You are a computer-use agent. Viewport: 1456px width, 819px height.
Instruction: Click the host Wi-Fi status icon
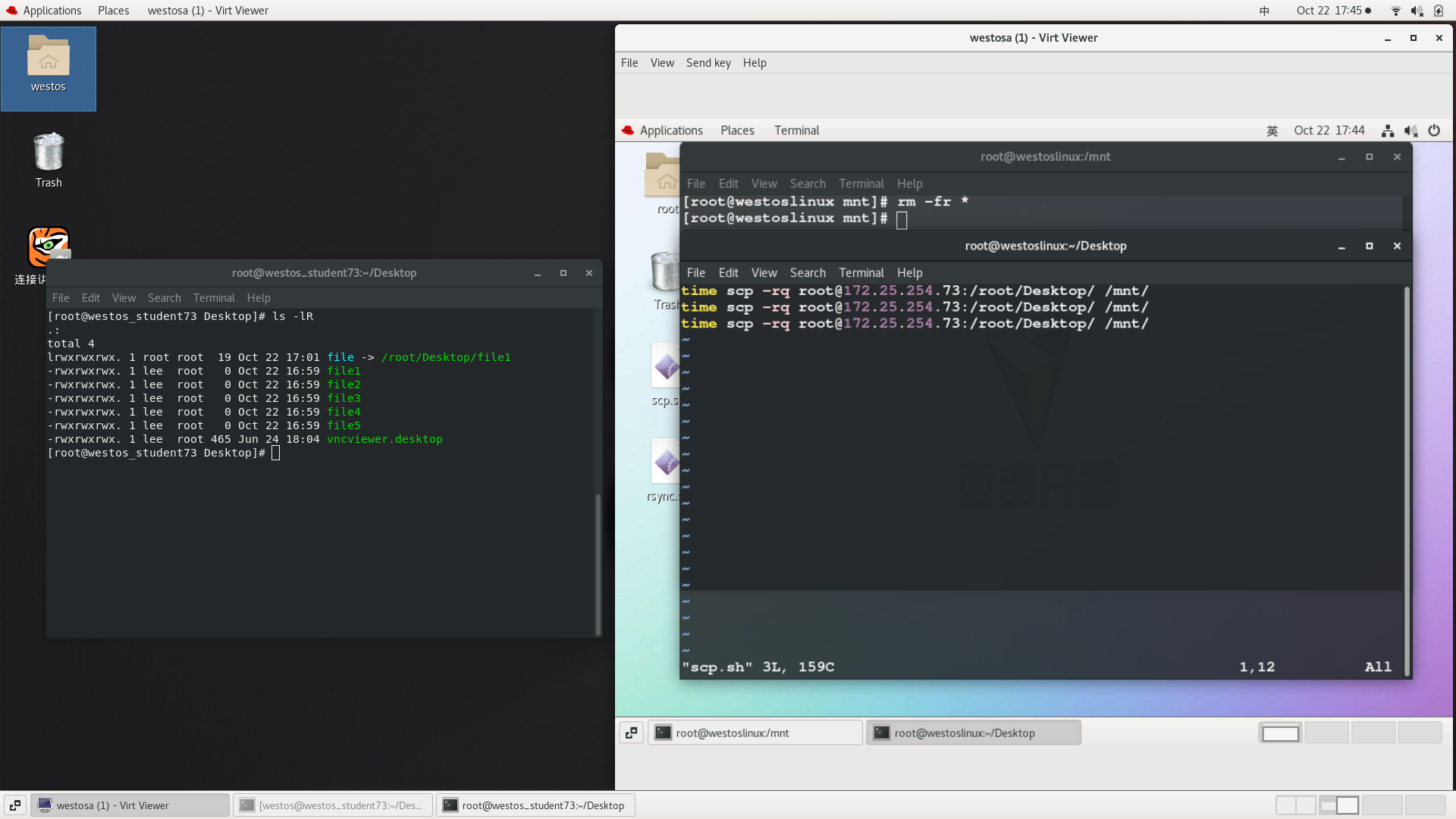[1395, 11]
